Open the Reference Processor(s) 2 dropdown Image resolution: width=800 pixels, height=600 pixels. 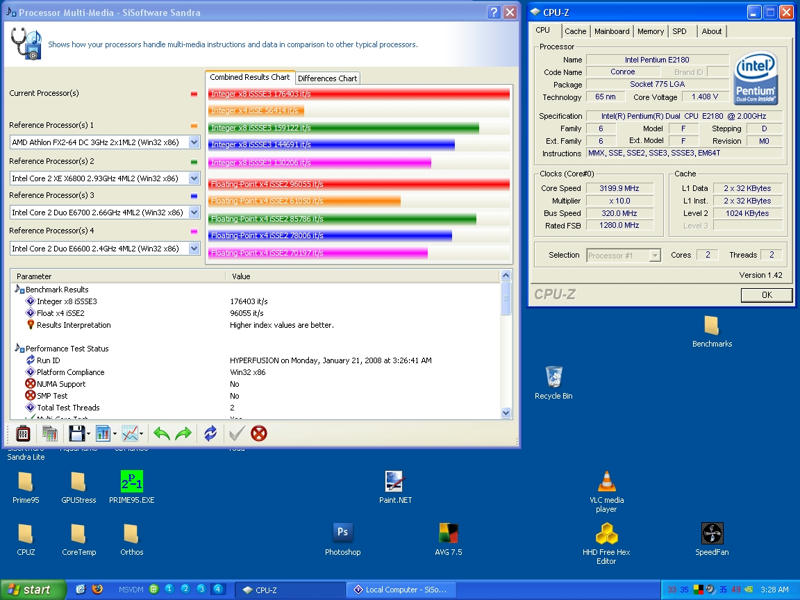point(194,178)
